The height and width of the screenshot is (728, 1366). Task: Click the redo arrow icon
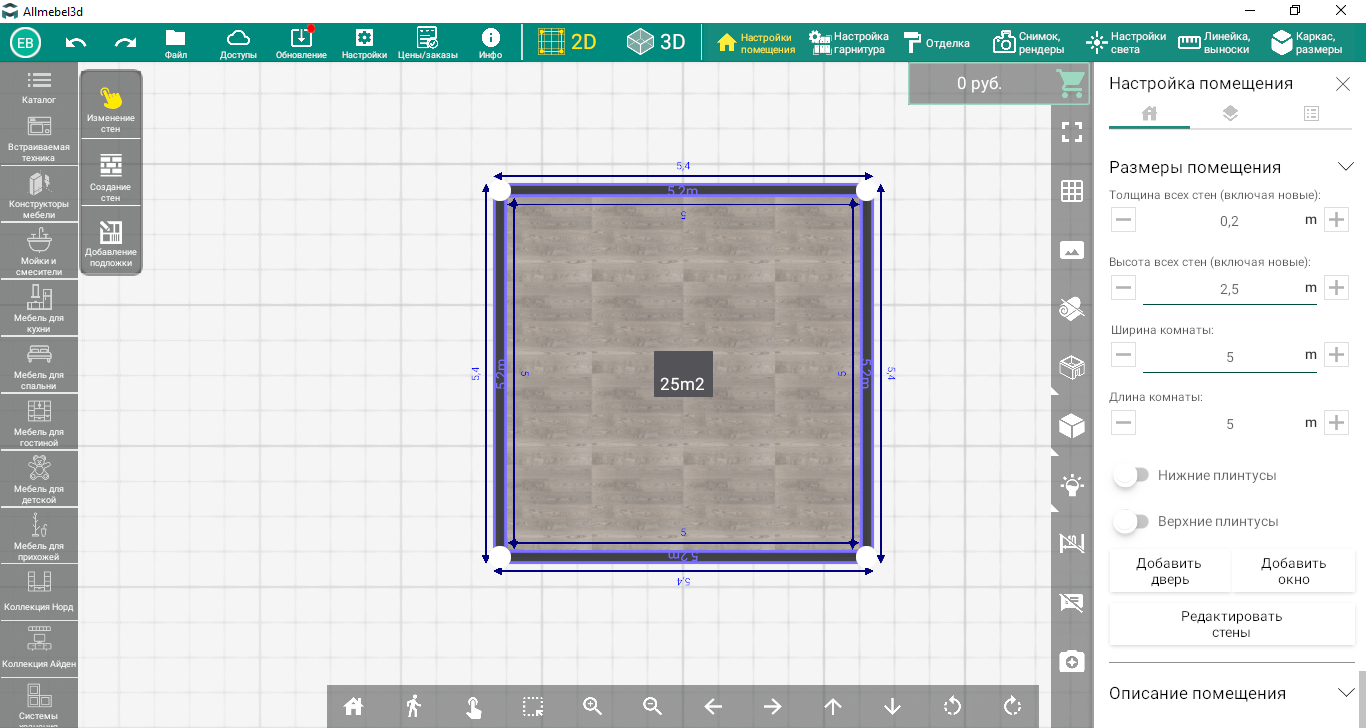tap(126, 42)
